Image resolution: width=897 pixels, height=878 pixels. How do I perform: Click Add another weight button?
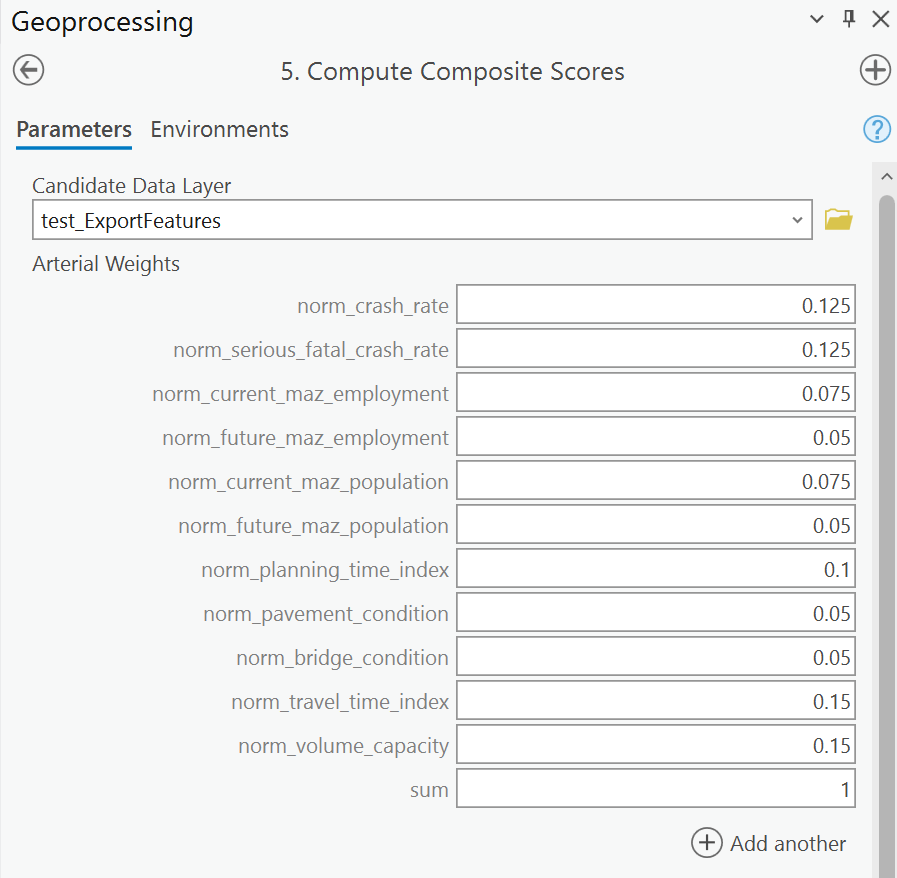tap(769, 843)
